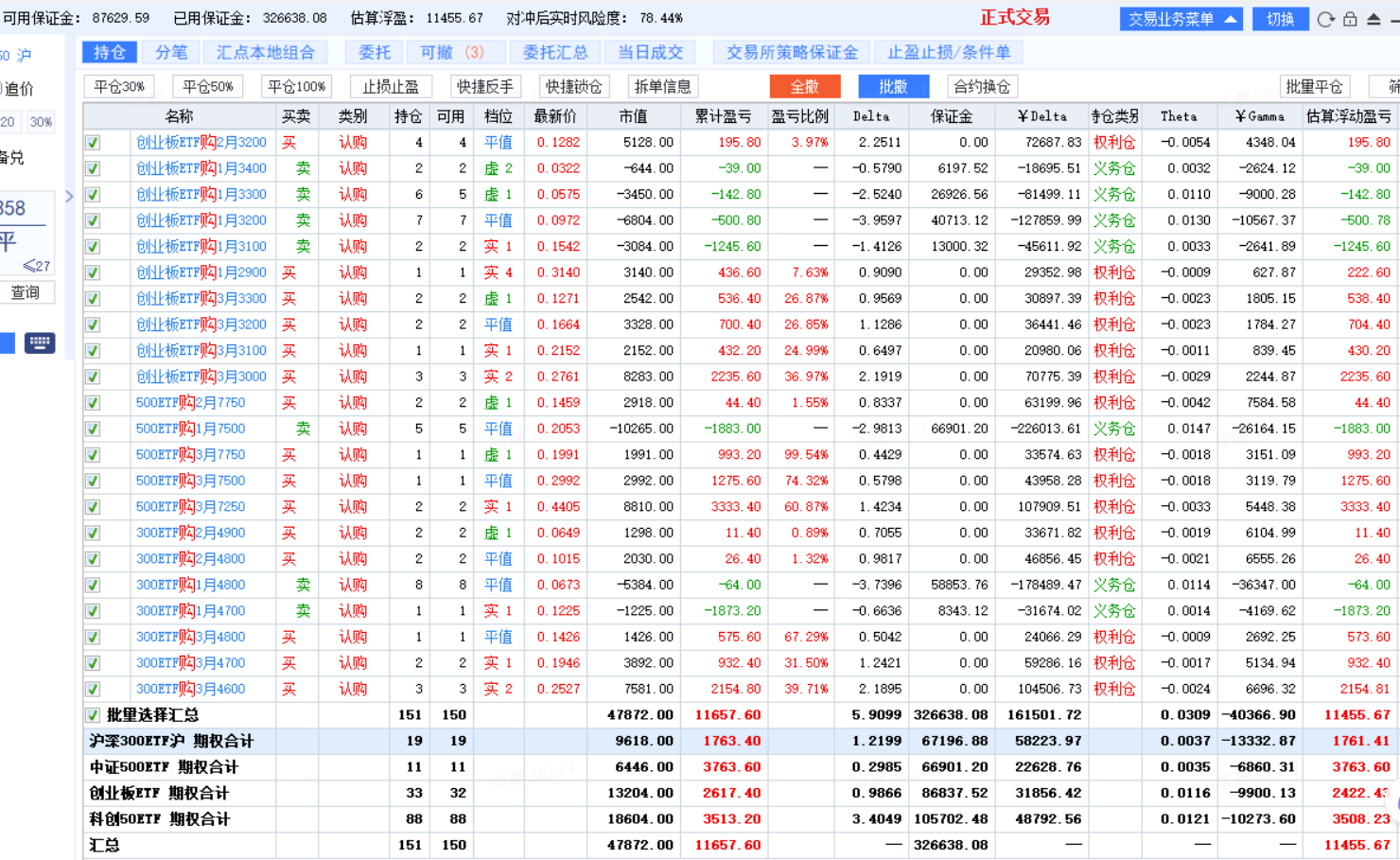Viewport: 1400px width, 860px height.
Task: Sort by the 累计盈亏 column header
Action: [723, 116]
